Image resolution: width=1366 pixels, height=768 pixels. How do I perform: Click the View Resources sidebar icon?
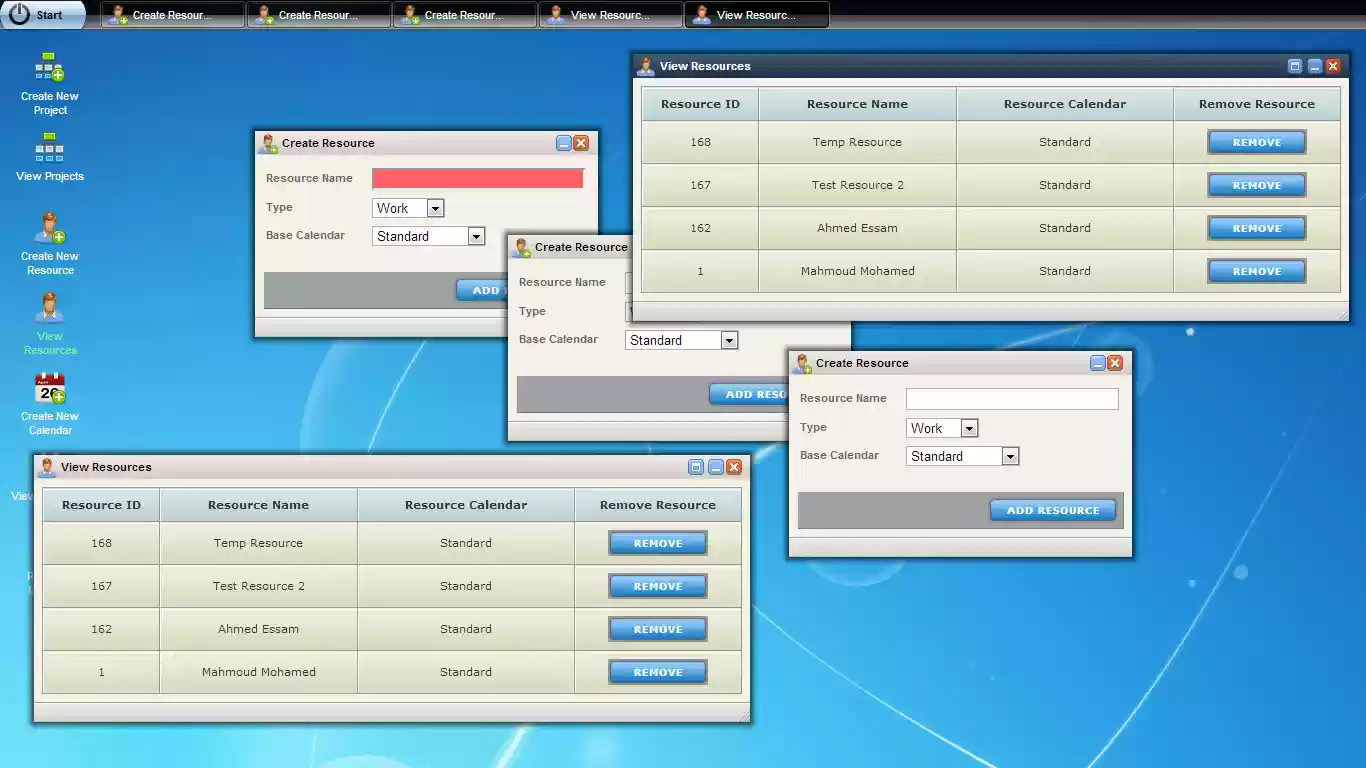click(x=48, y=320)
